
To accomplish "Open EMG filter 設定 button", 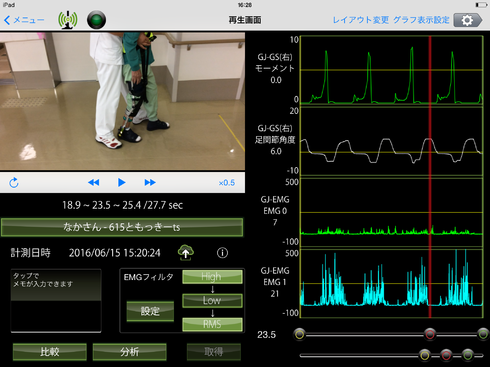I will pos(150,311).
